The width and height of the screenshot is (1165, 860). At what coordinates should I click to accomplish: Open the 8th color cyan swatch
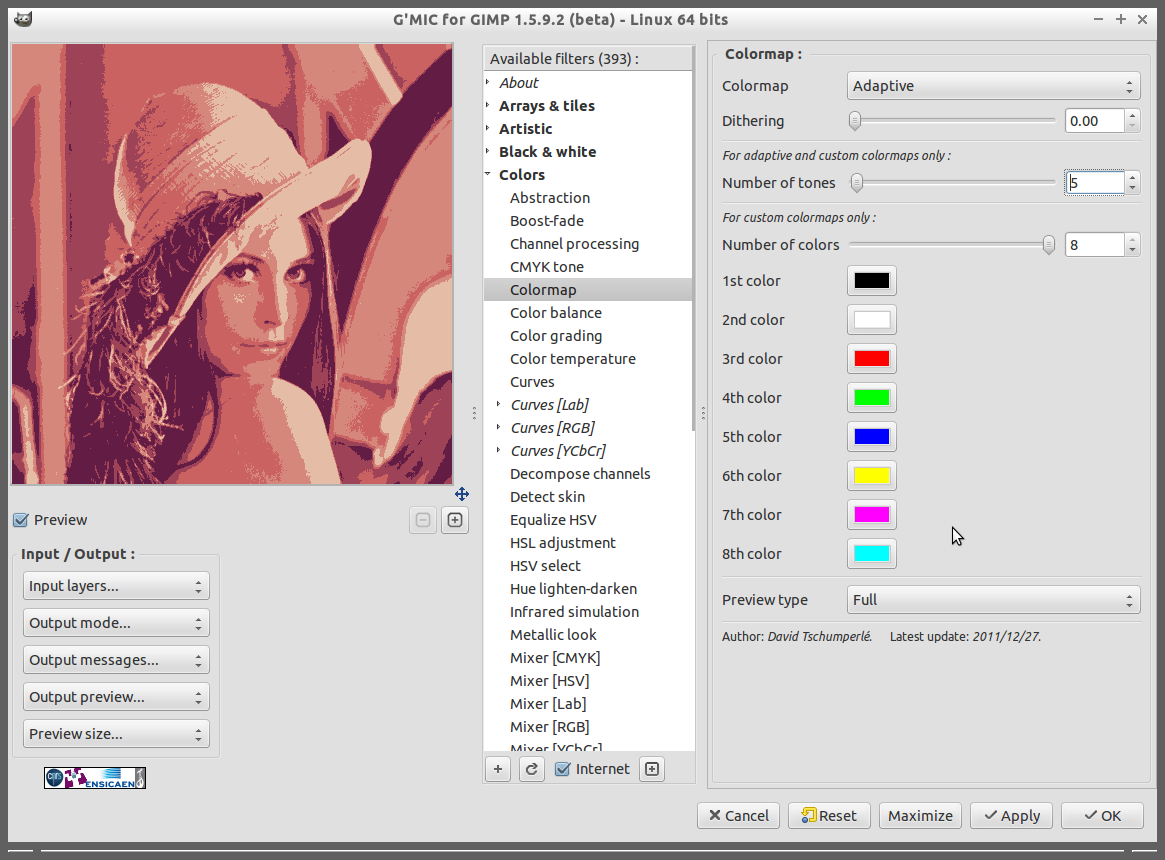(x=872, y=554)
